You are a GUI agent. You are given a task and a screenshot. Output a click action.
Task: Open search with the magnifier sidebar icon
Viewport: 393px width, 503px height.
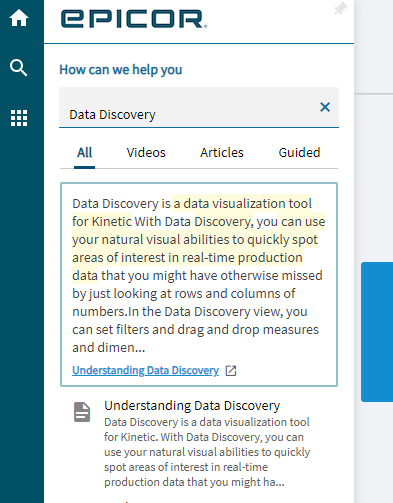[19, 68]
